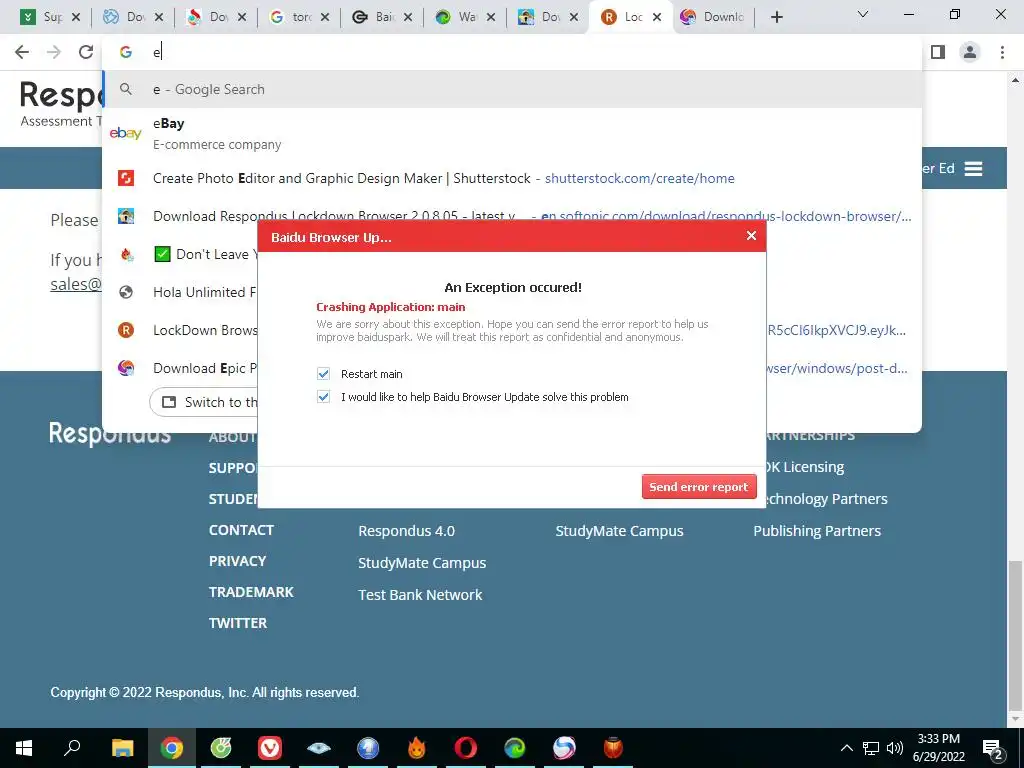Open Chrome three-dot menu
This screenshot has height=768, width=1024.
(1002, 52)
